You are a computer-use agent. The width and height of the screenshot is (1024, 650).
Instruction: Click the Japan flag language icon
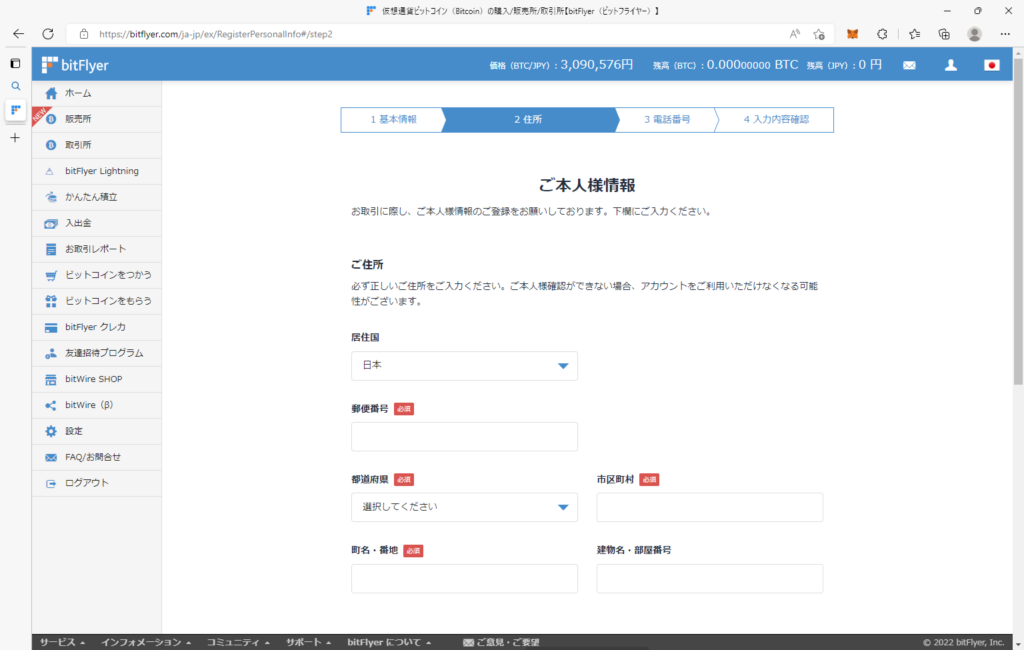click(992, 65)
